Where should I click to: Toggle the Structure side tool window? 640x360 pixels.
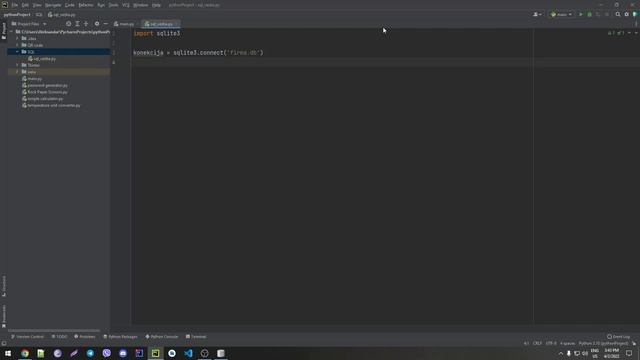tap(4, 286)
